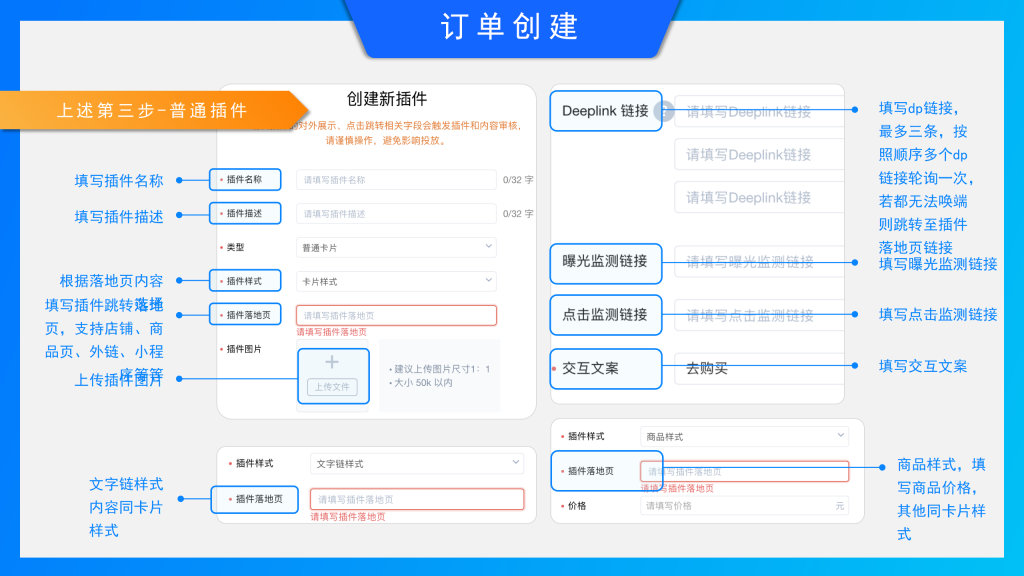Click the 元 unit suffix in the price field
The image size is (1024, 576).
pyautogui.click(x=839, y=506)
